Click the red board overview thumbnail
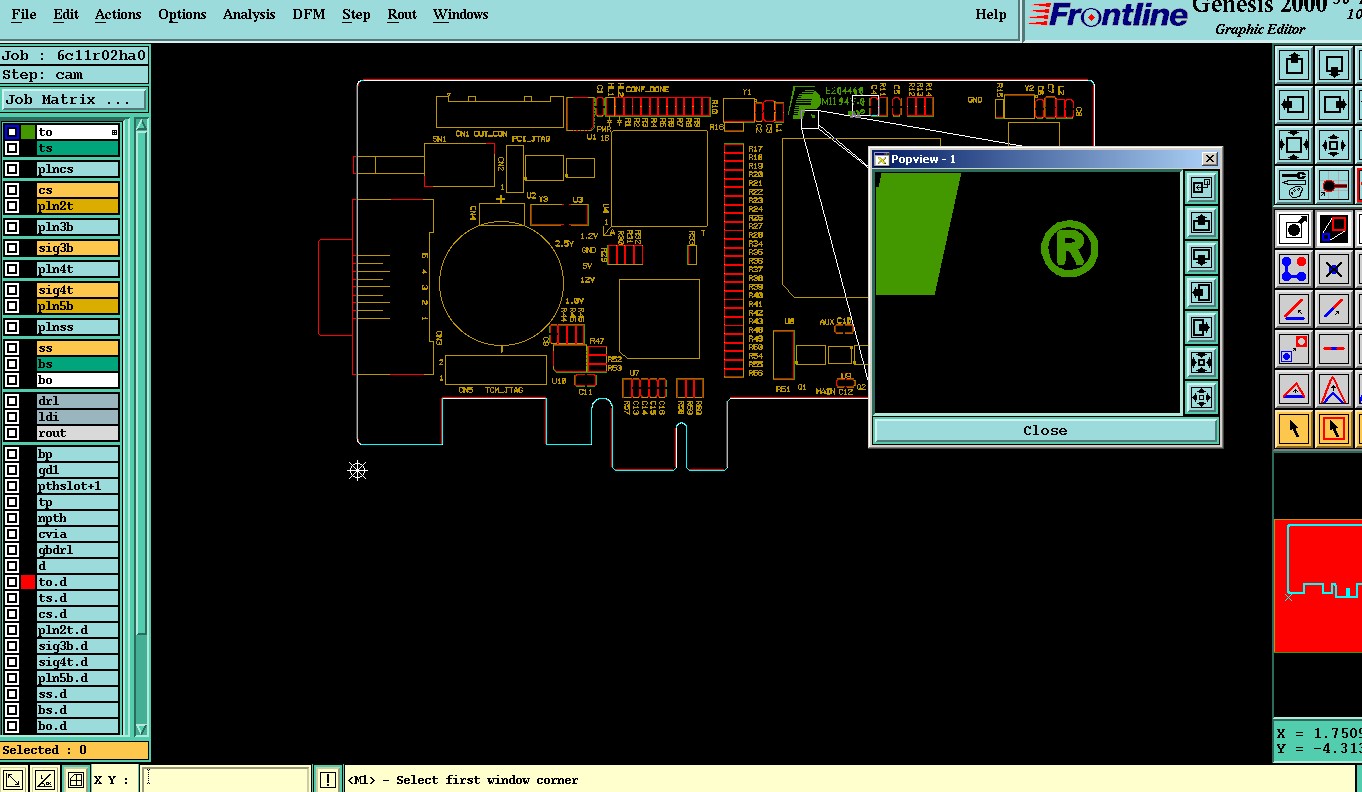The image size is (1362, 792). click(1318, 585)
